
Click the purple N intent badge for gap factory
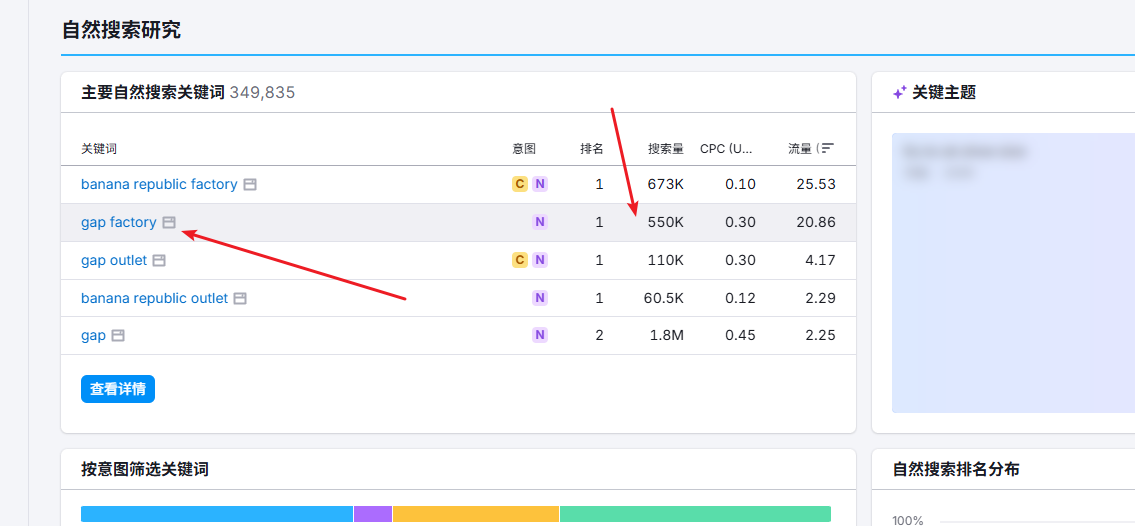click(540, 222)
